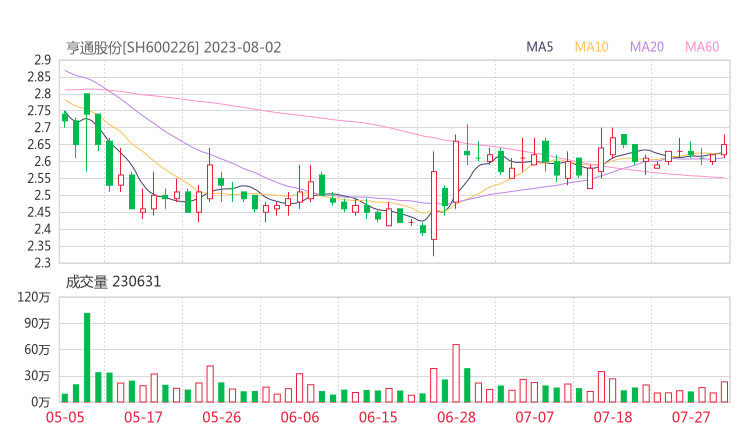This screenshot has width=740, height=440.
Task: Click the tallest red candlestick in the price chart
Action: tap(434, 204)
